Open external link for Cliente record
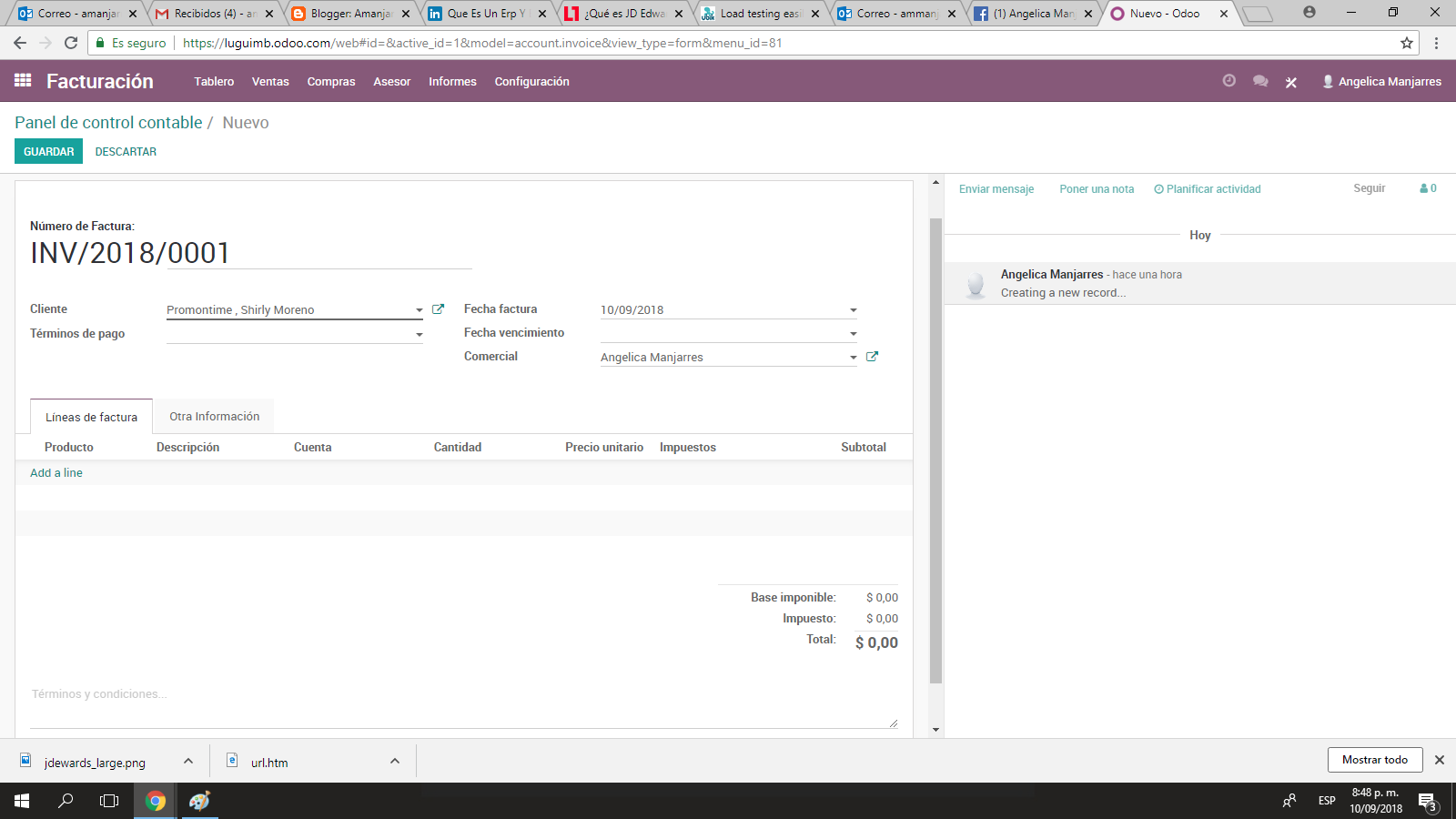Viewport: 1456px width, 819px height. tap(438, 309)
